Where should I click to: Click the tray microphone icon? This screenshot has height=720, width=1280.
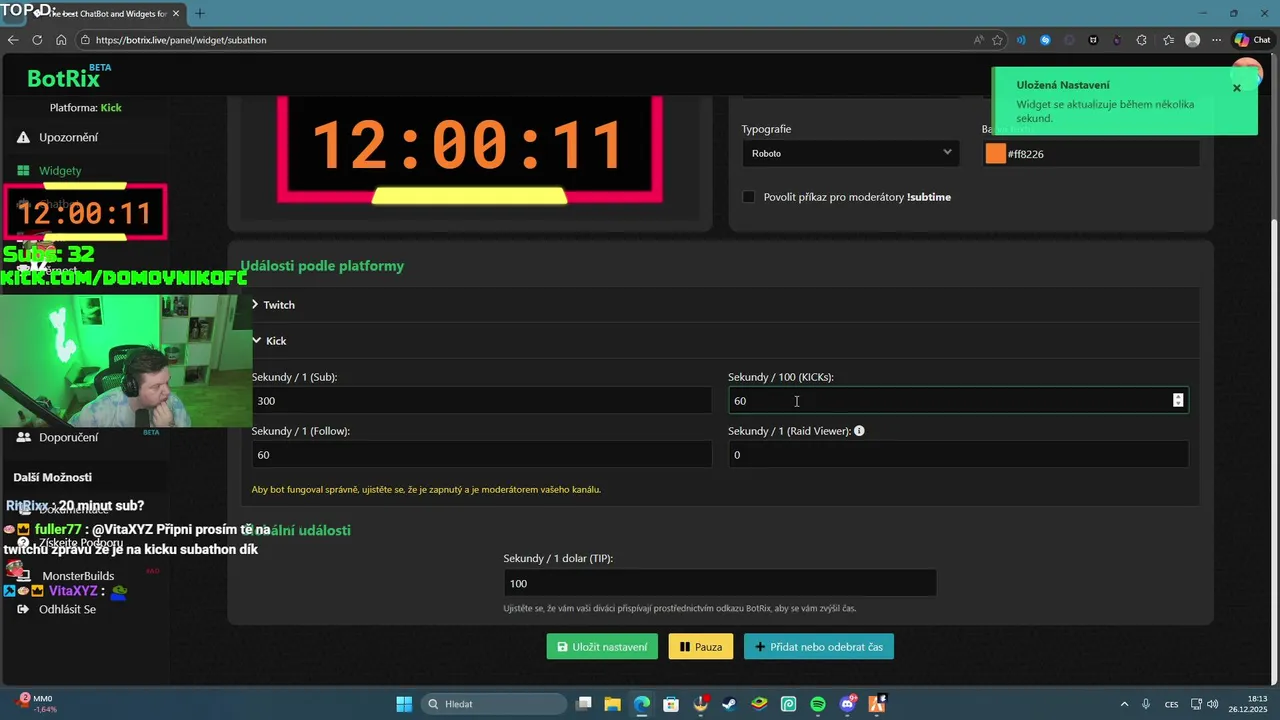[x=1146, y=704]
